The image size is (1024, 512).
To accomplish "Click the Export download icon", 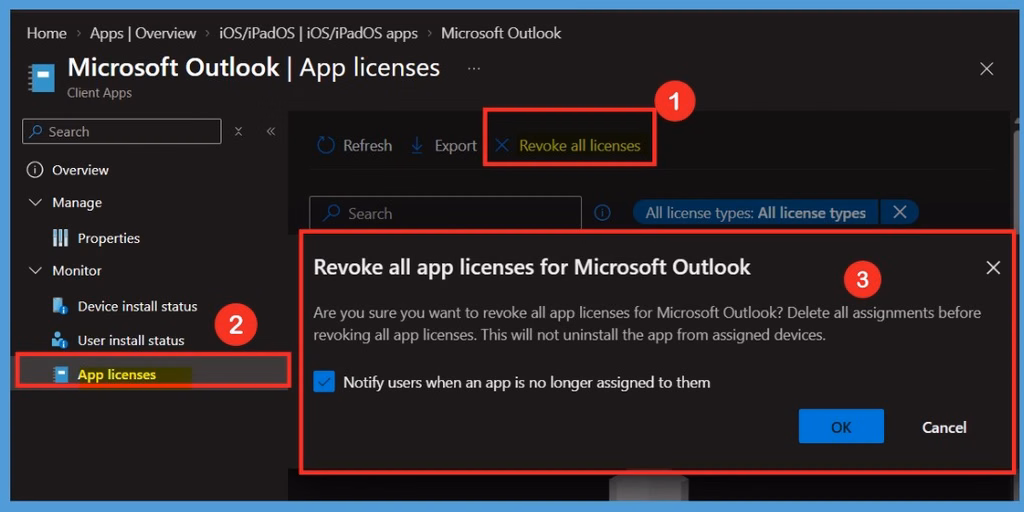I will [x=417, y=145].
